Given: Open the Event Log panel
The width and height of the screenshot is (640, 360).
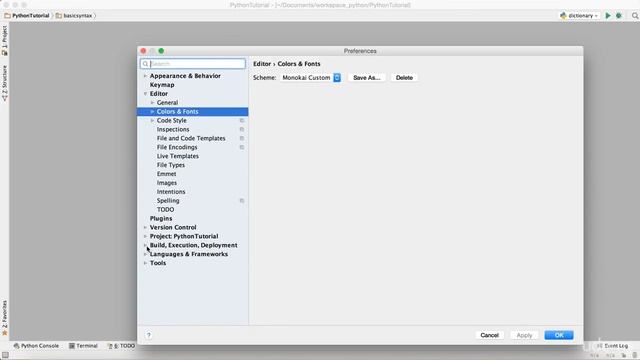Looking at the screenshot, I should (x=612, y=346).
